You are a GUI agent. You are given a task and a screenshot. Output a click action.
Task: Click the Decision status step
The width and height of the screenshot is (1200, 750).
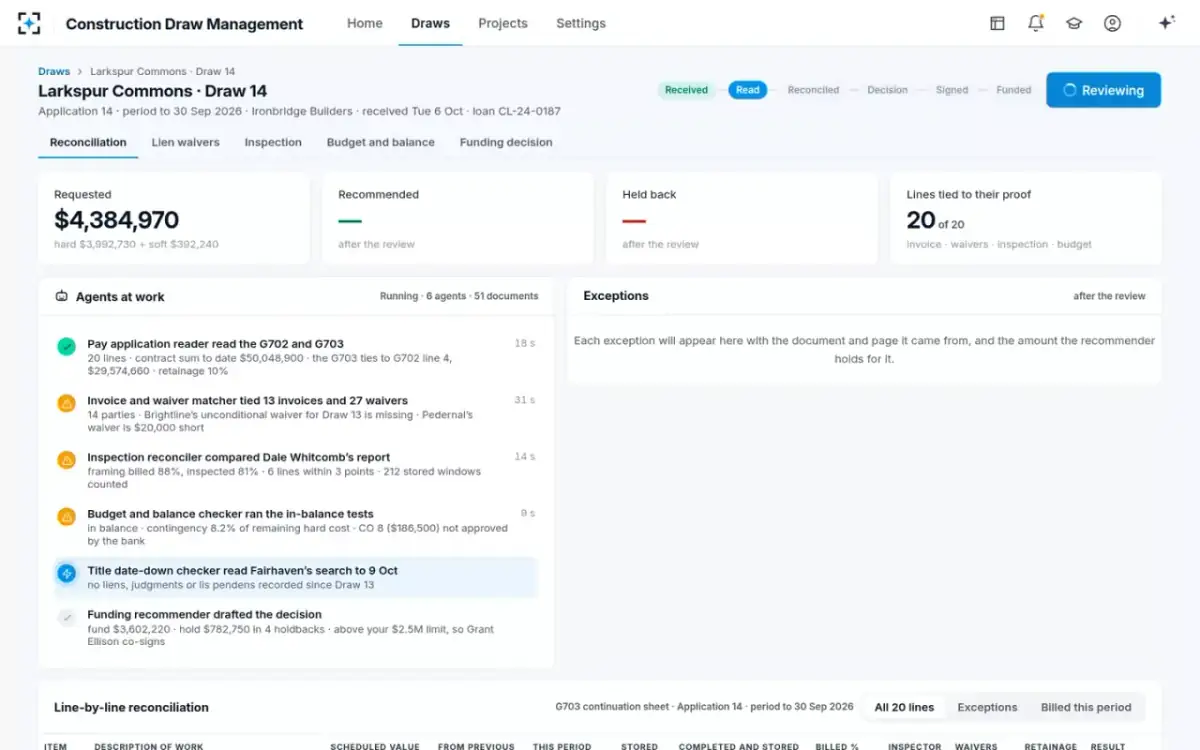coord(887,90)
